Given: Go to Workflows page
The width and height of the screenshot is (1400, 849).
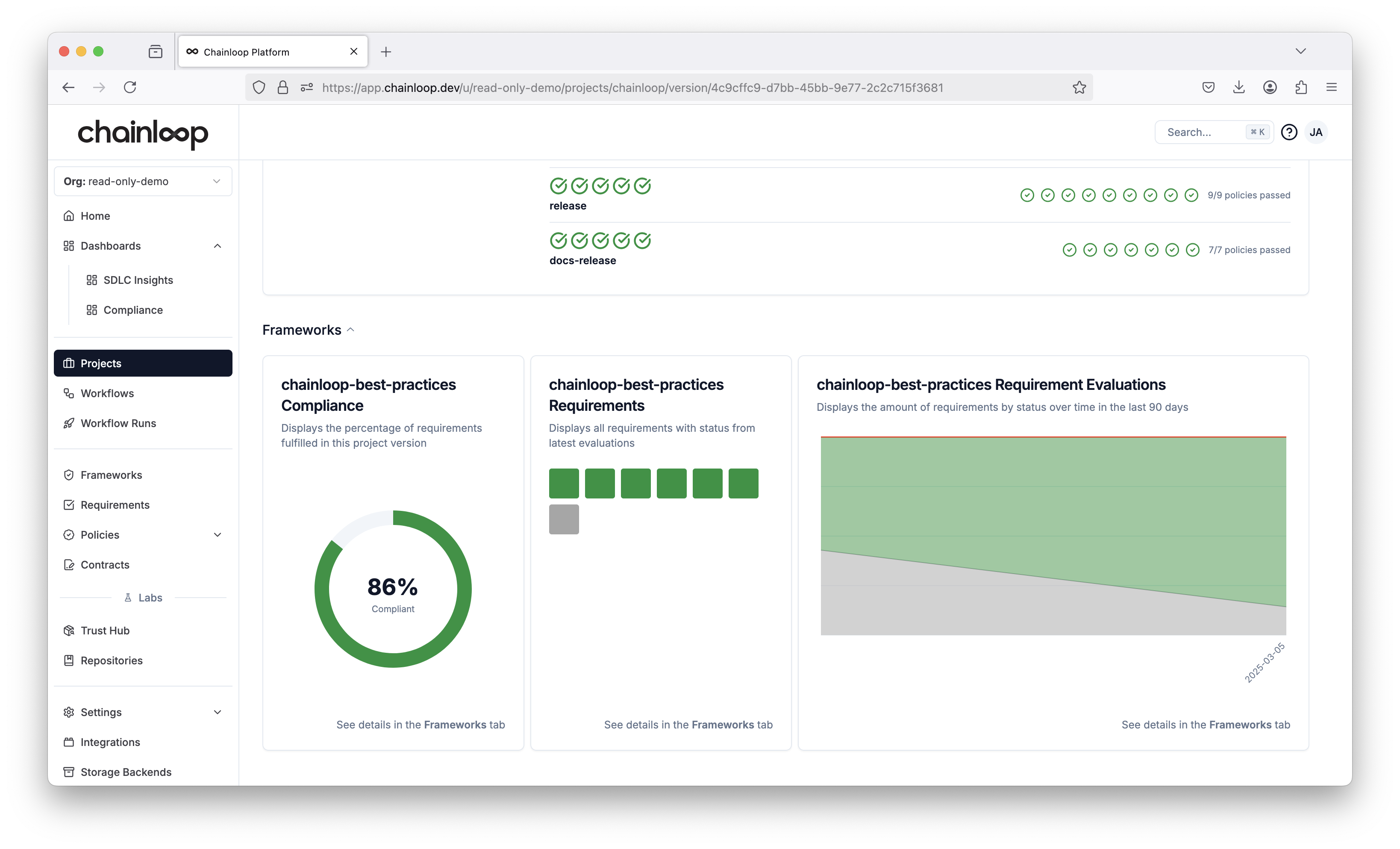Looking at the screenshot, I should 143,393.
